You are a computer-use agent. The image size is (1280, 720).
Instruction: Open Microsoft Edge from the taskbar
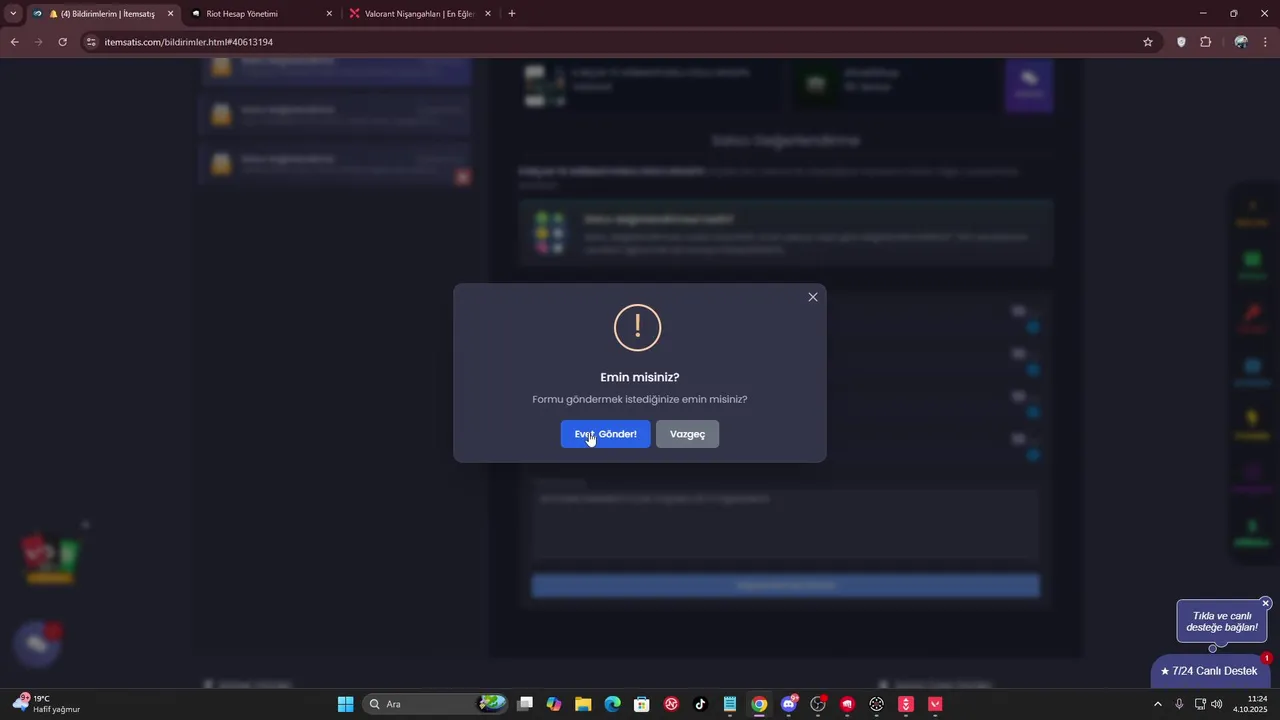pos(612,704)
